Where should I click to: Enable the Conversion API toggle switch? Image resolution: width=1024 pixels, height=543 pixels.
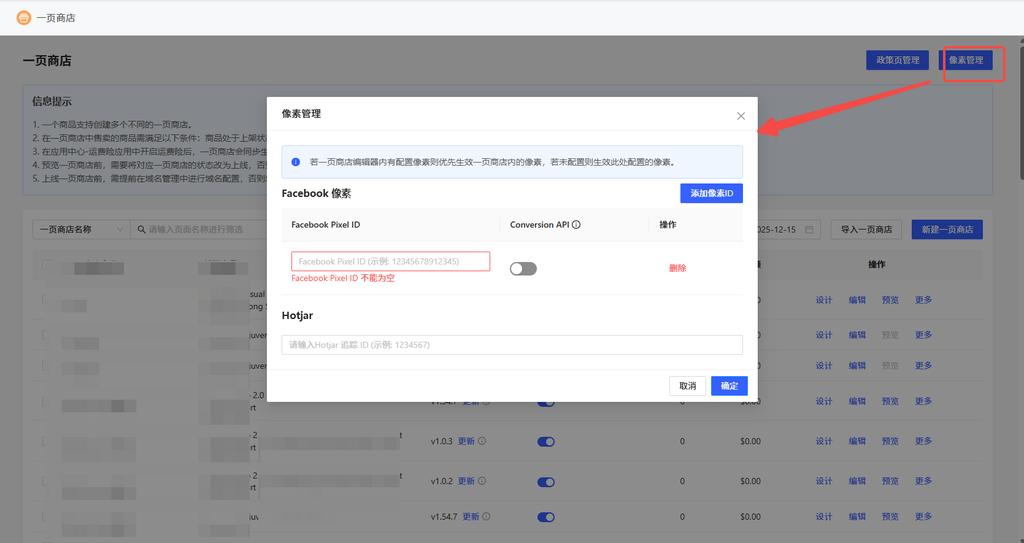pyautogui.click(x=523, y=268)
